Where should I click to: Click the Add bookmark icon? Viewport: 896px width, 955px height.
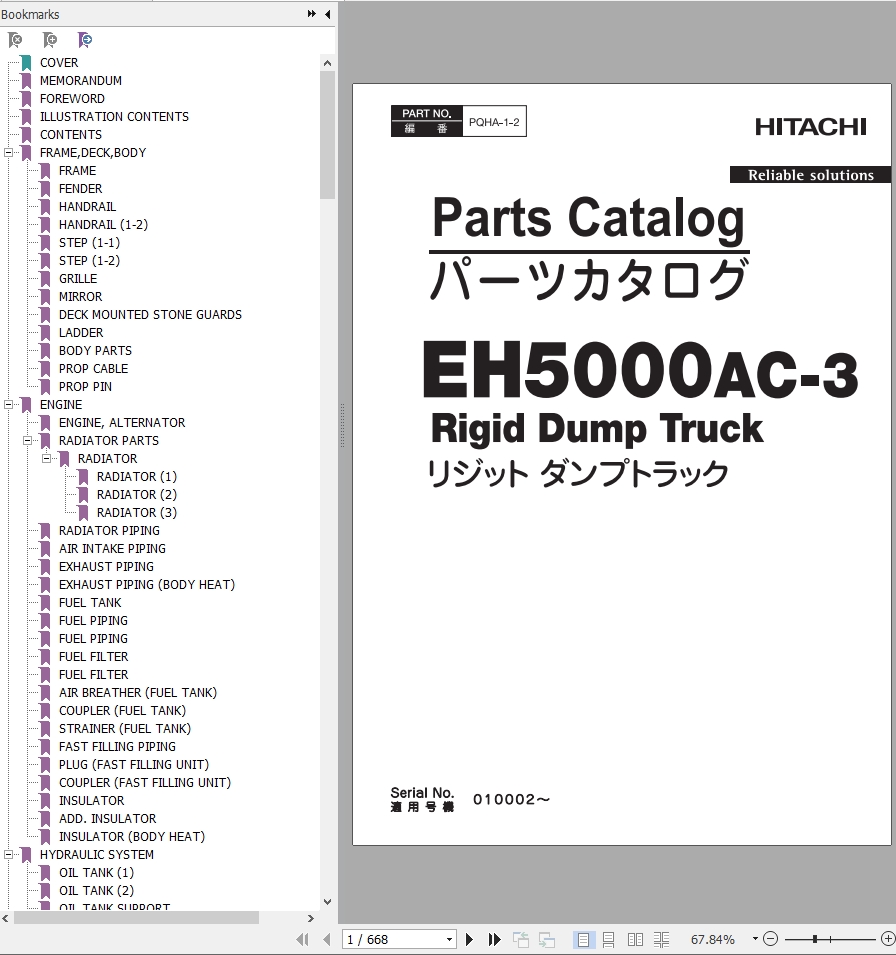[50, 40]
